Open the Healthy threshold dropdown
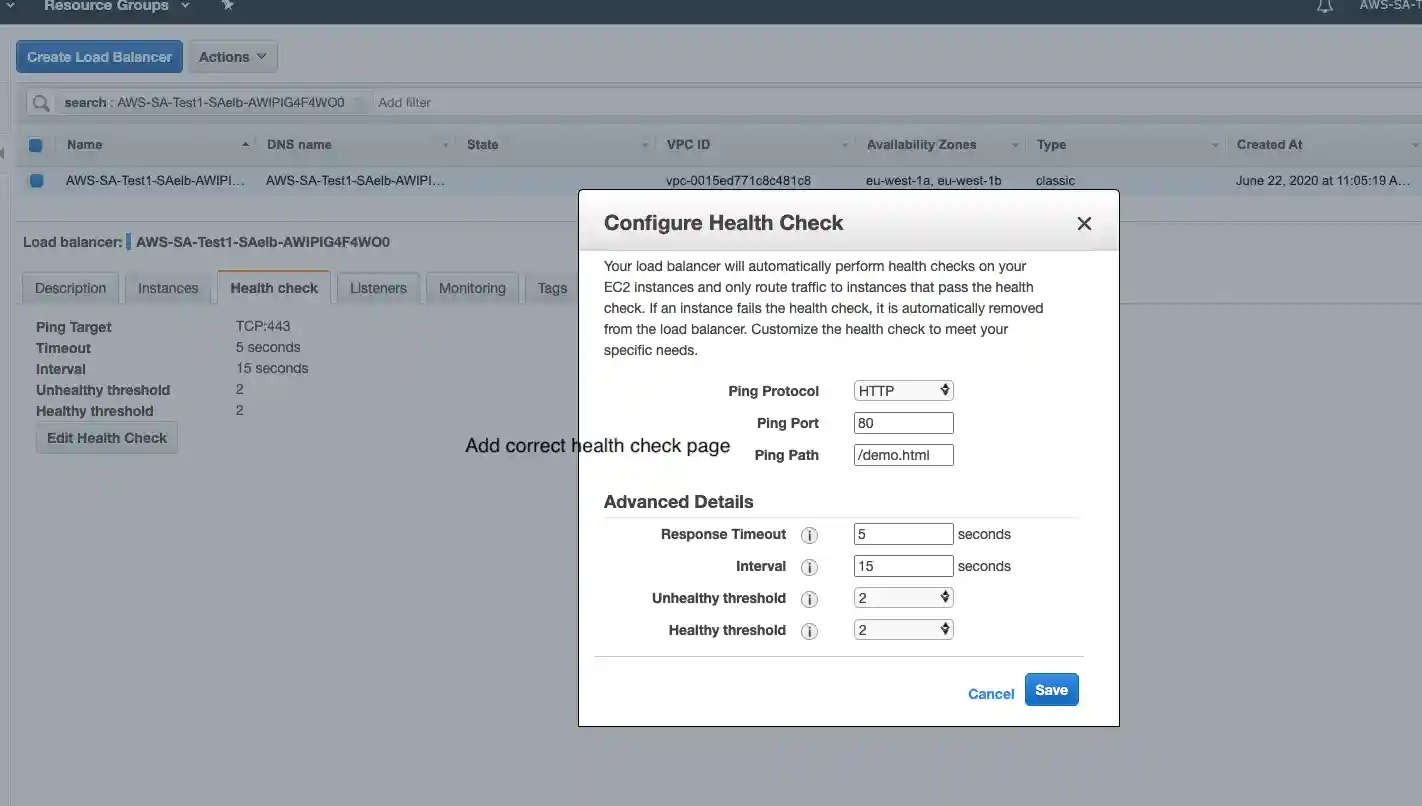The width and height of the screenshot is (1422, 806). (903, 630)
